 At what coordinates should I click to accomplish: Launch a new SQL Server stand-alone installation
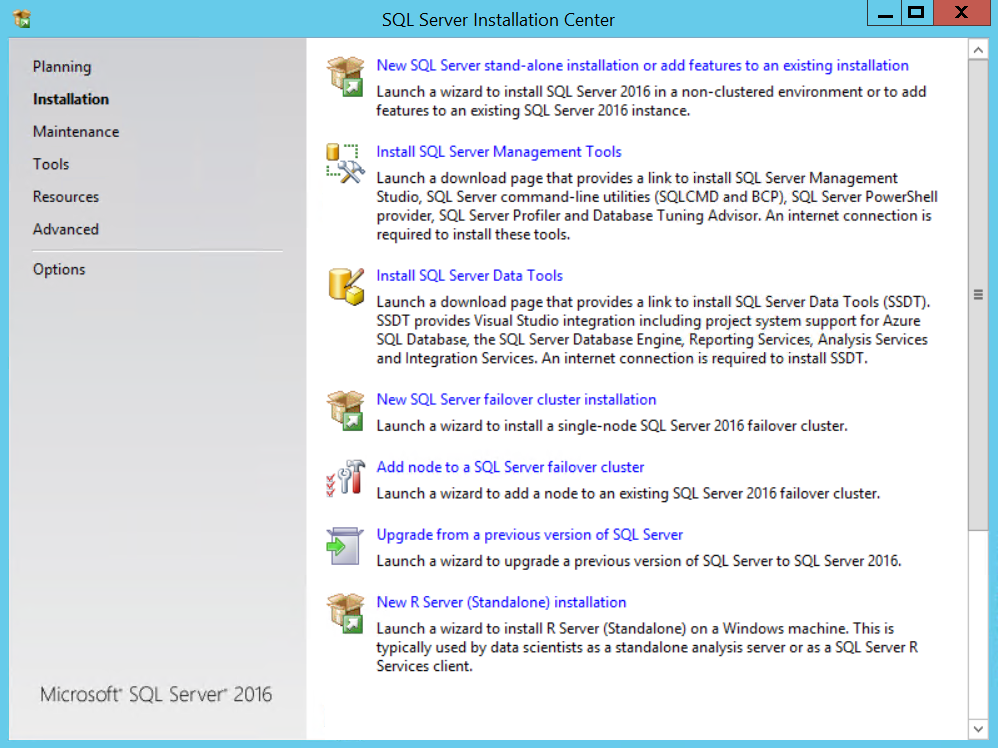(x=642, y=64)
